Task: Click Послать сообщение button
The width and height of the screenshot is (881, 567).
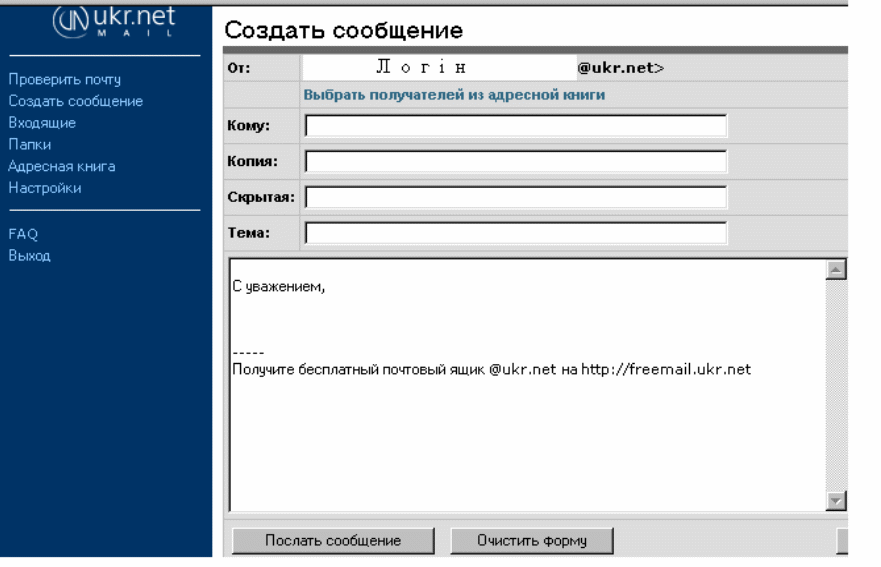Action: tap(333, 541)
